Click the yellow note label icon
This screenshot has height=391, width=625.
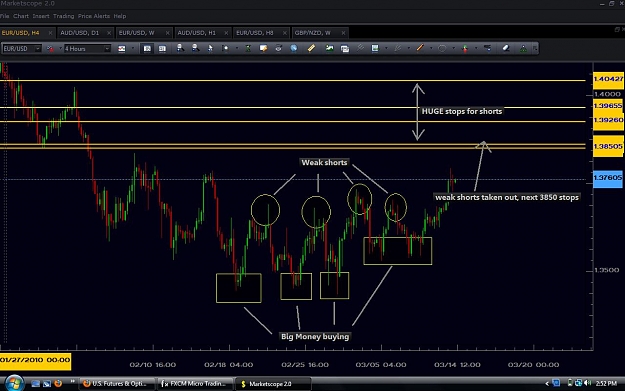click(x=263, y=48)
